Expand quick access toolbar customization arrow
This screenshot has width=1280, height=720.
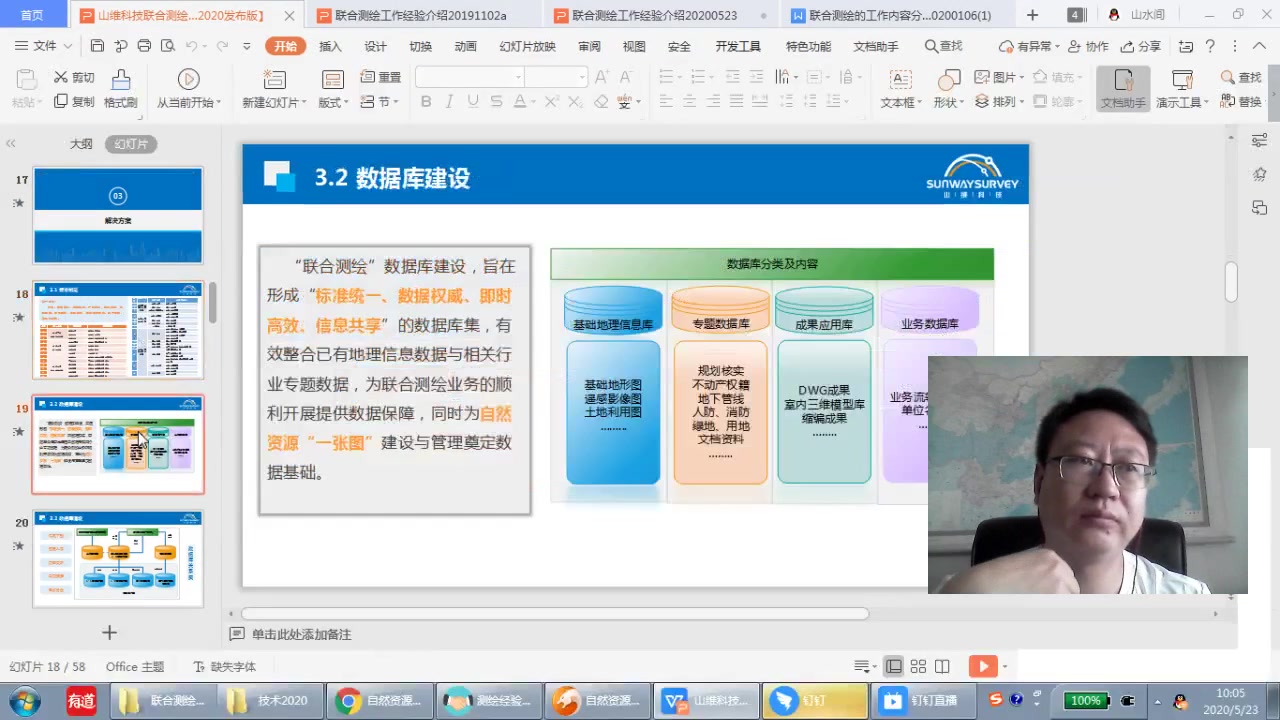(247, 46)
